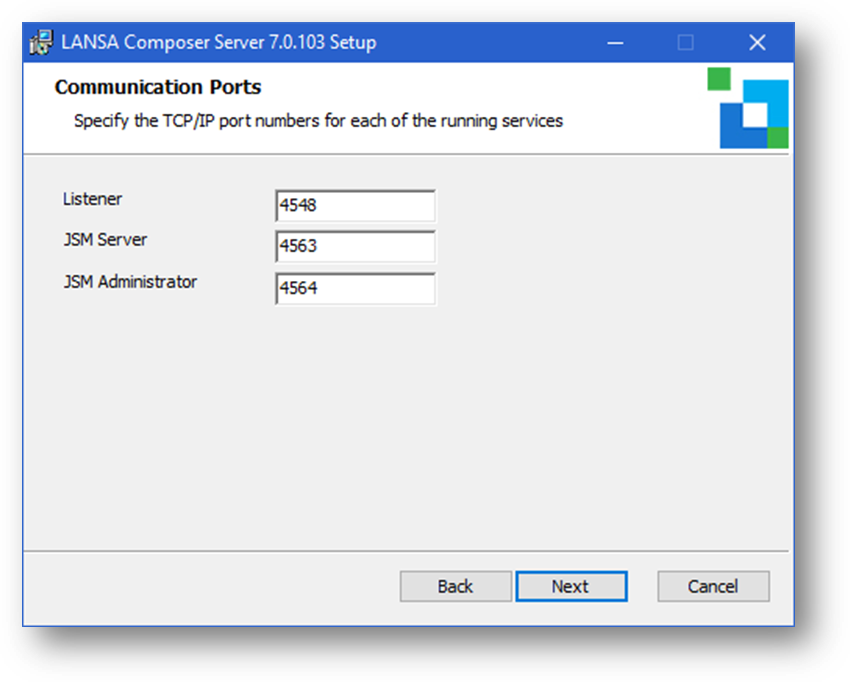
Task: Close the LANSA Composer Server Setup window
Action: coord(757,43)
